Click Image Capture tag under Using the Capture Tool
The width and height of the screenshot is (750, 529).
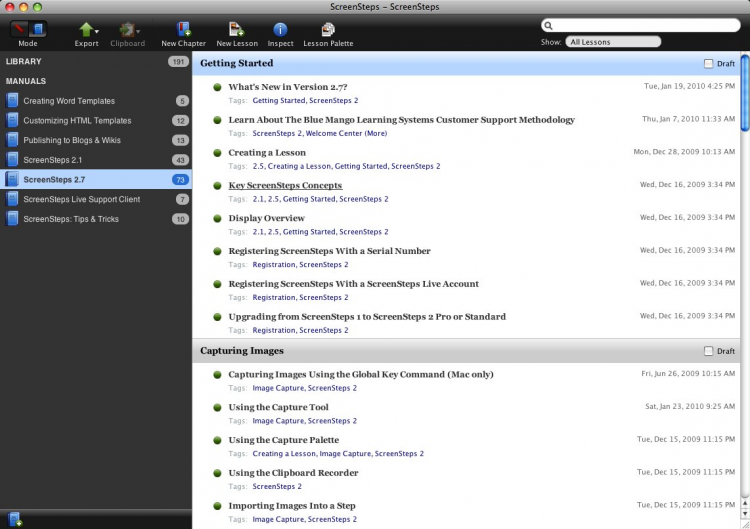point(278,421)
